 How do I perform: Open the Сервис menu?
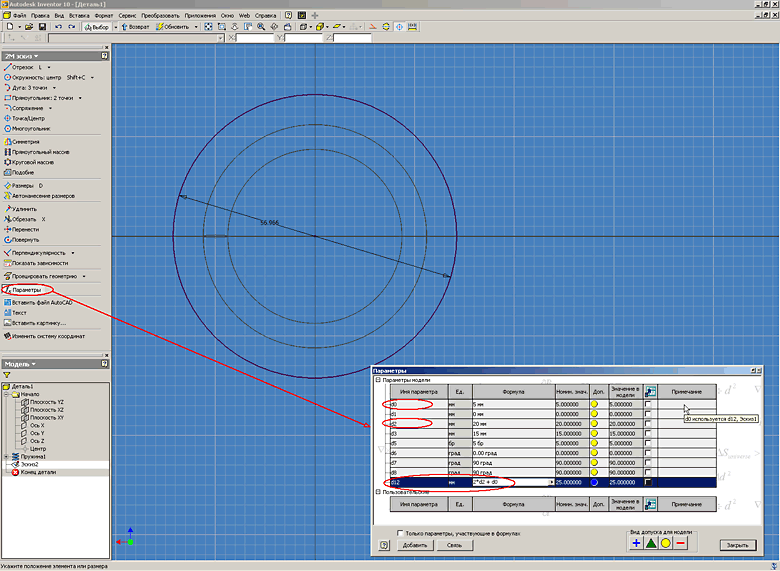coord(127,15)
